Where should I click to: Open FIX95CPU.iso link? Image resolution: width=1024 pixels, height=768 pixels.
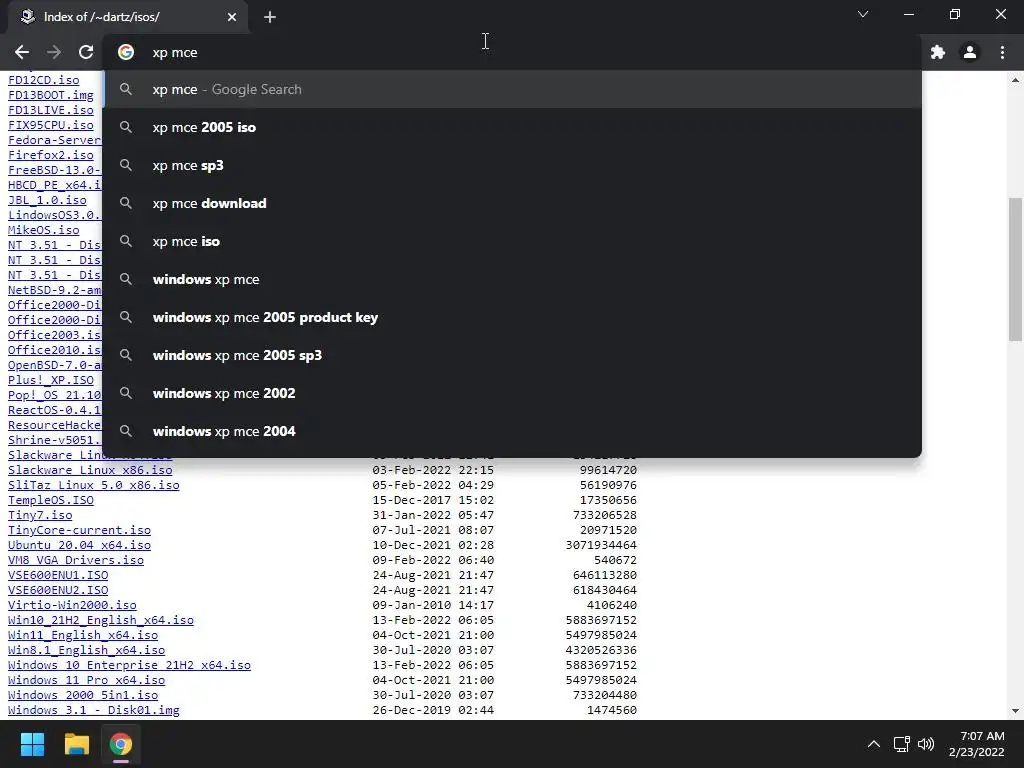[51, 125]
